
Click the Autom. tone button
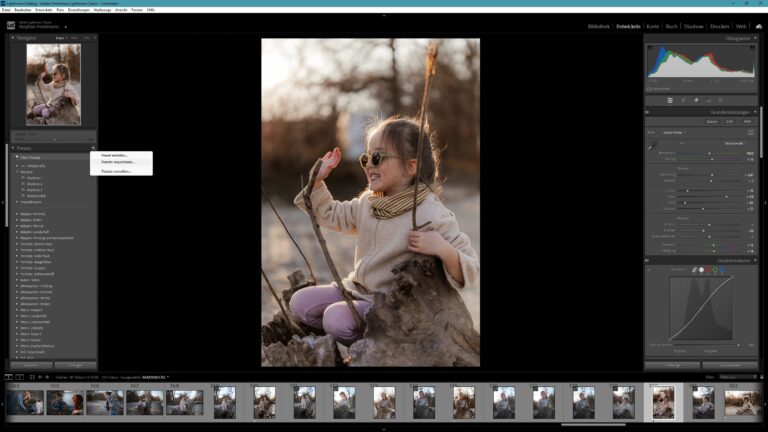coord(712,121)
